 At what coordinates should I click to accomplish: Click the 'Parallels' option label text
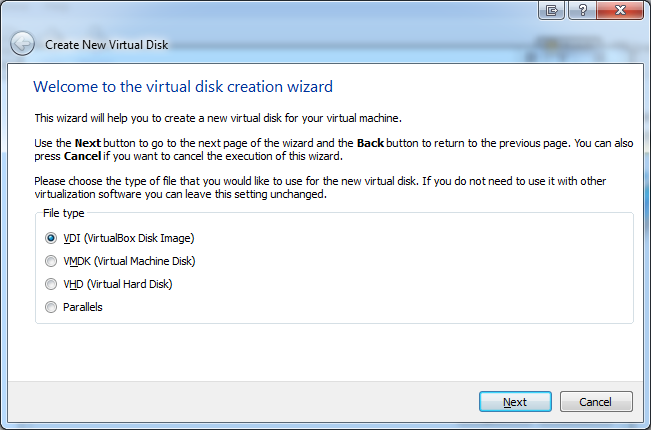pos(82,307)
